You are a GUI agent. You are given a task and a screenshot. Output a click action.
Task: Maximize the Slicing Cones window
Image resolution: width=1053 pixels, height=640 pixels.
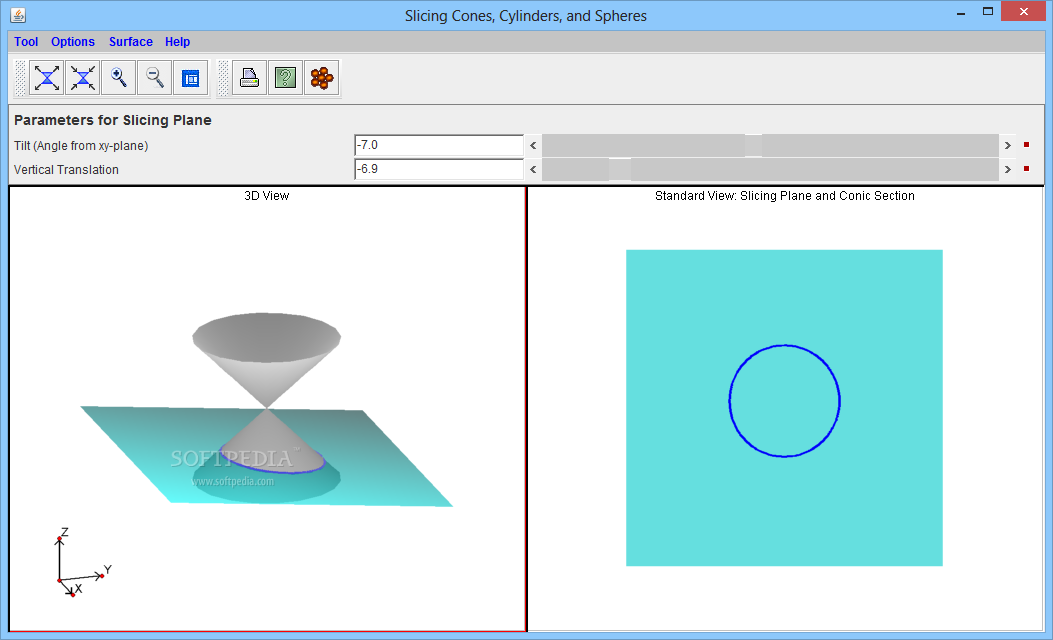coord(988,11)
